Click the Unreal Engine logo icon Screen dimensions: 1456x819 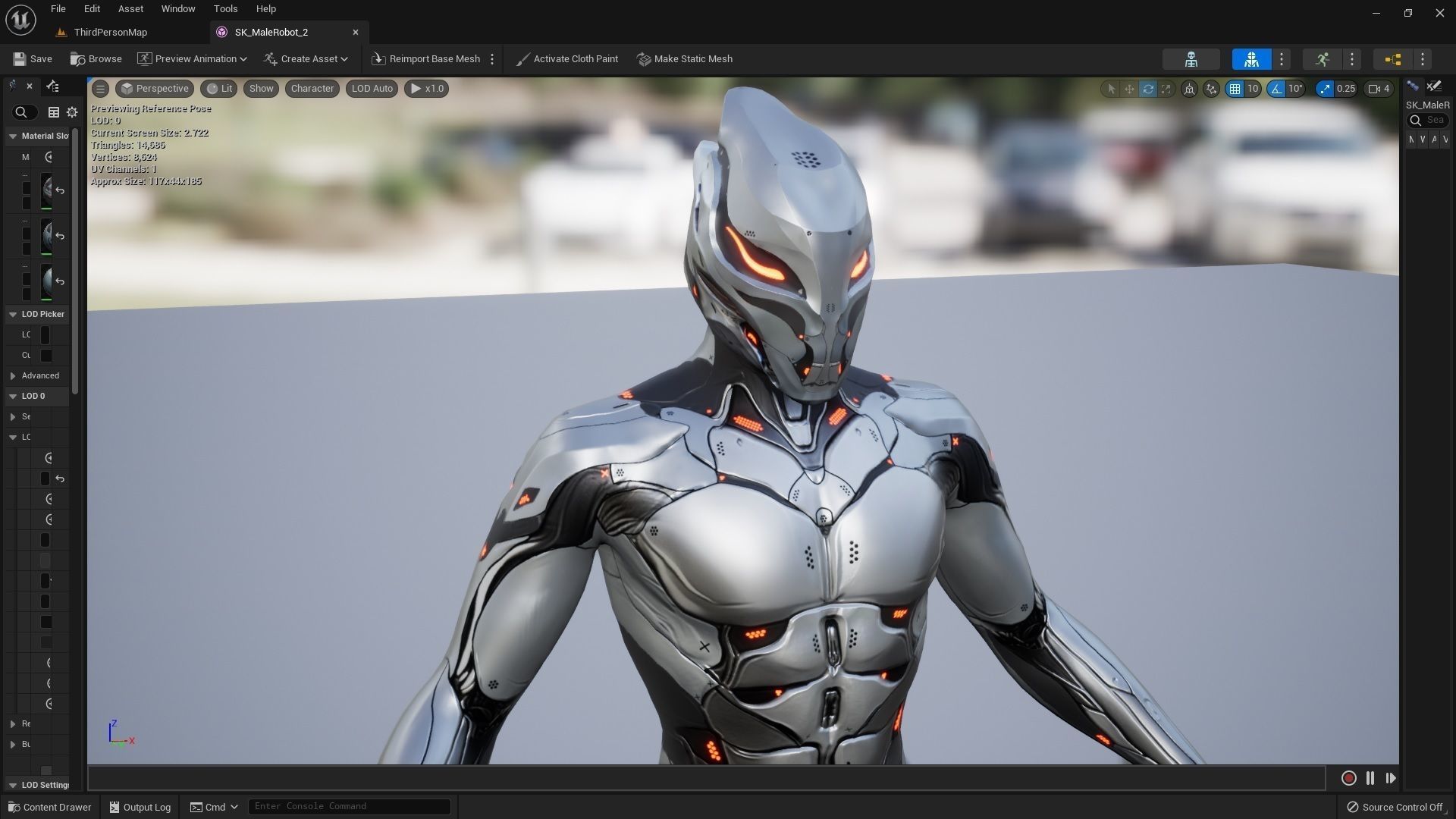20,20
